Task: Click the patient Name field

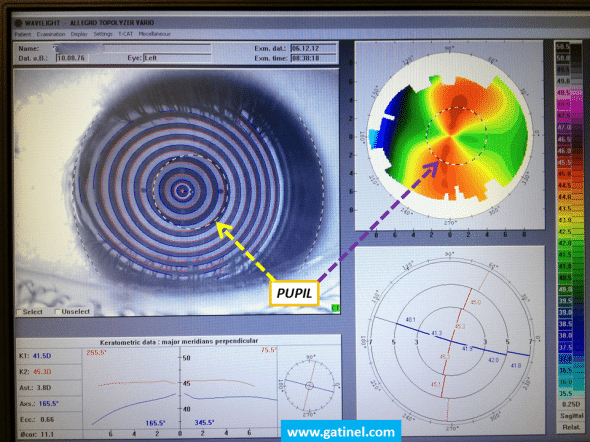Action: click(x=132, y=48)
